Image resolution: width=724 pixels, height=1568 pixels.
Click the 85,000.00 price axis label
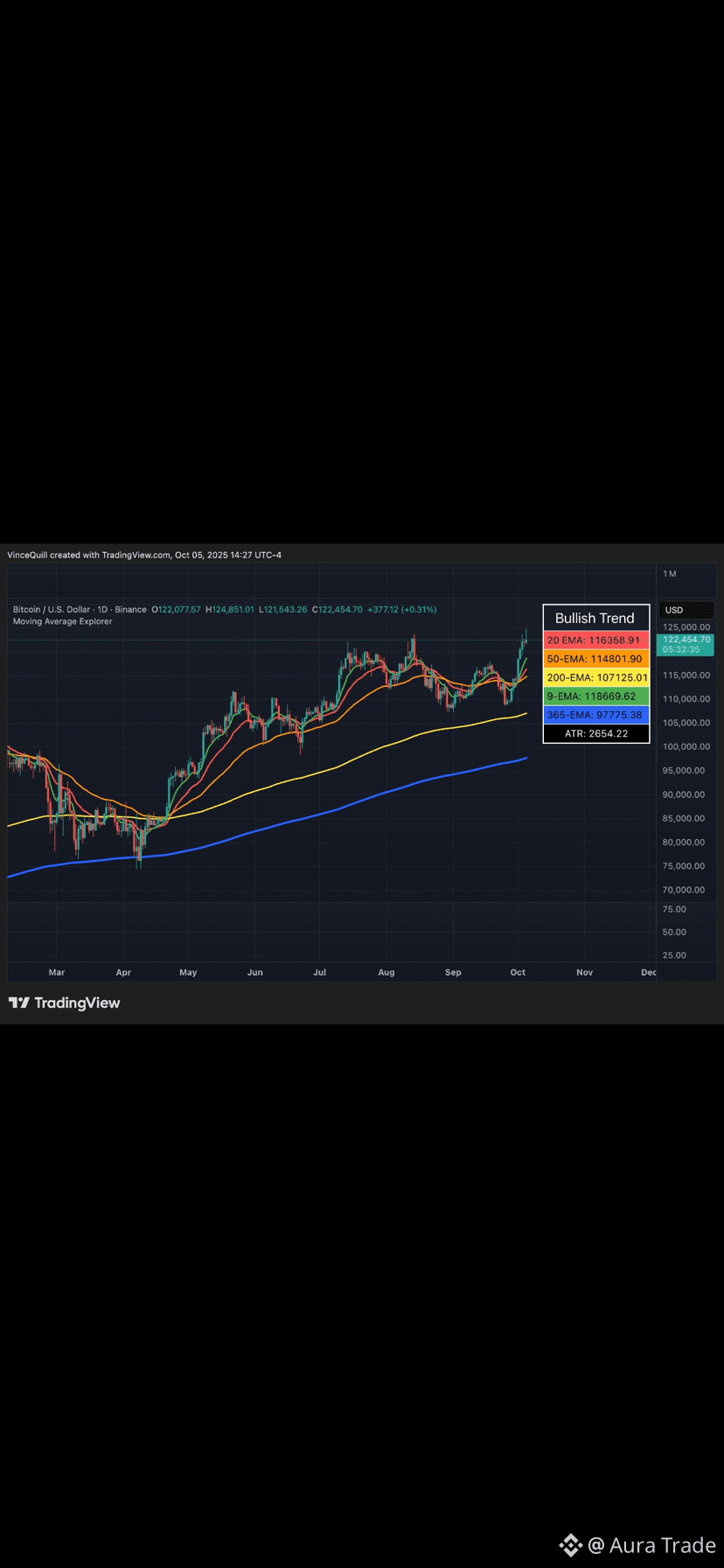[x=686, y=819]
